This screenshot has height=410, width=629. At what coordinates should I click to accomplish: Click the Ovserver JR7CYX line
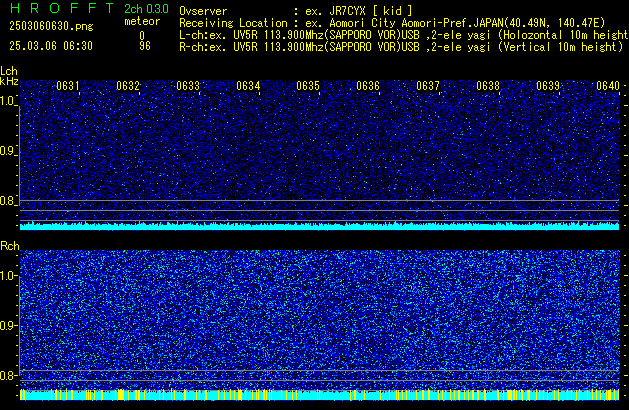click(x=296, y=11)
